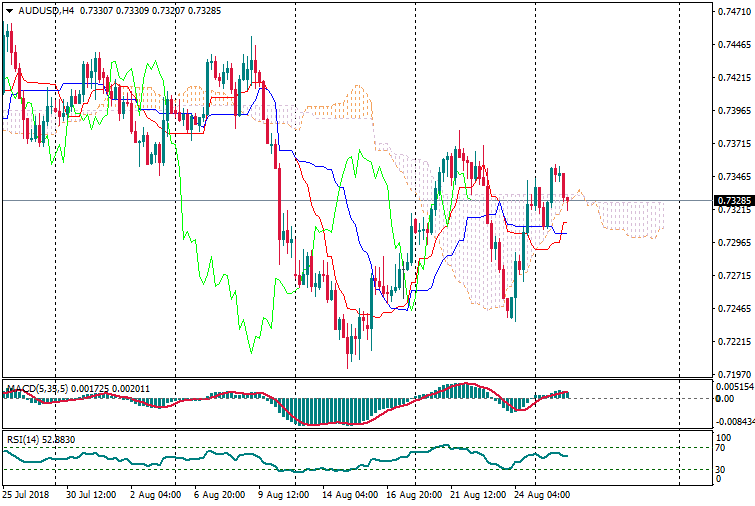Open the chart menu arrow beside AUDUSD
Viewport: 755px width, 506px height.
click(x=9, y=10)
